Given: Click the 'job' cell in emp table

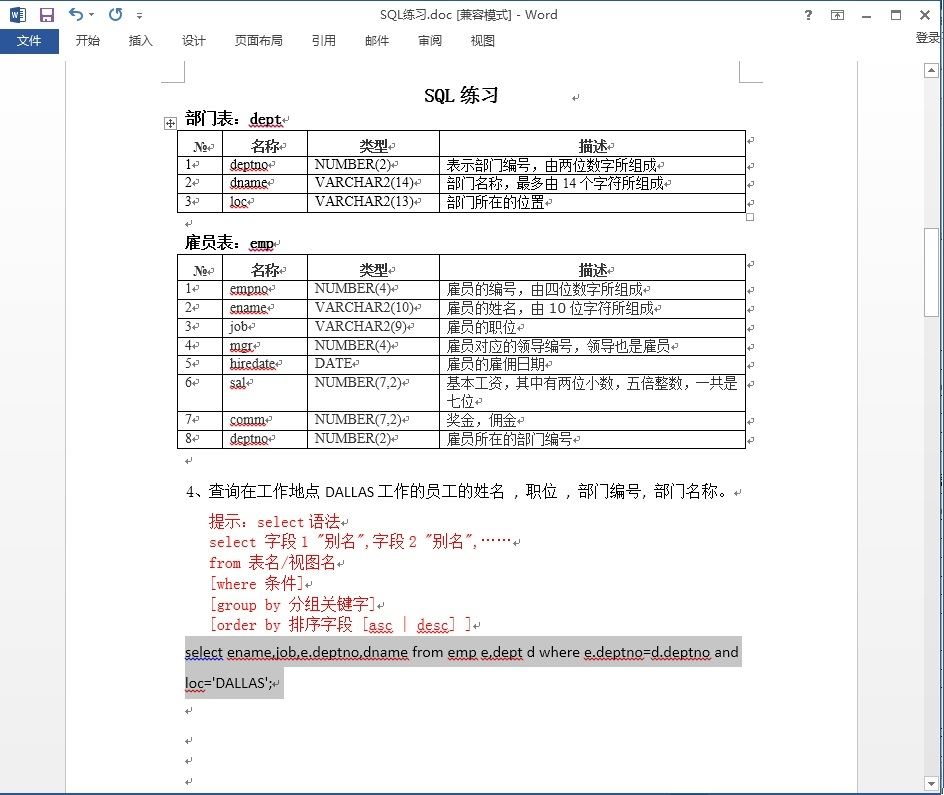Looking at the screenshot, I should [x=265, y=327].
